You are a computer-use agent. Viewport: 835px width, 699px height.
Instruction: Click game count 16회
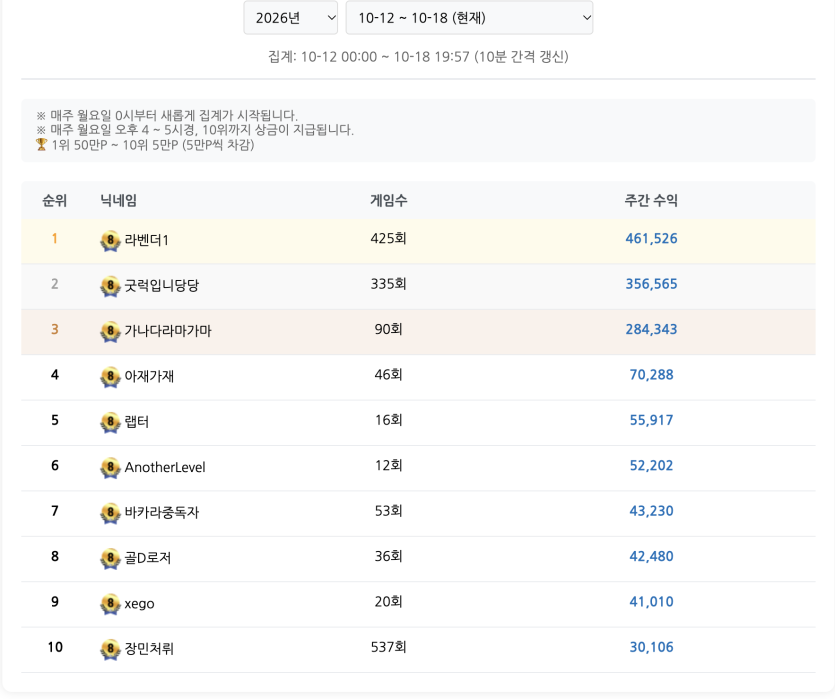(x=389, y=420)
